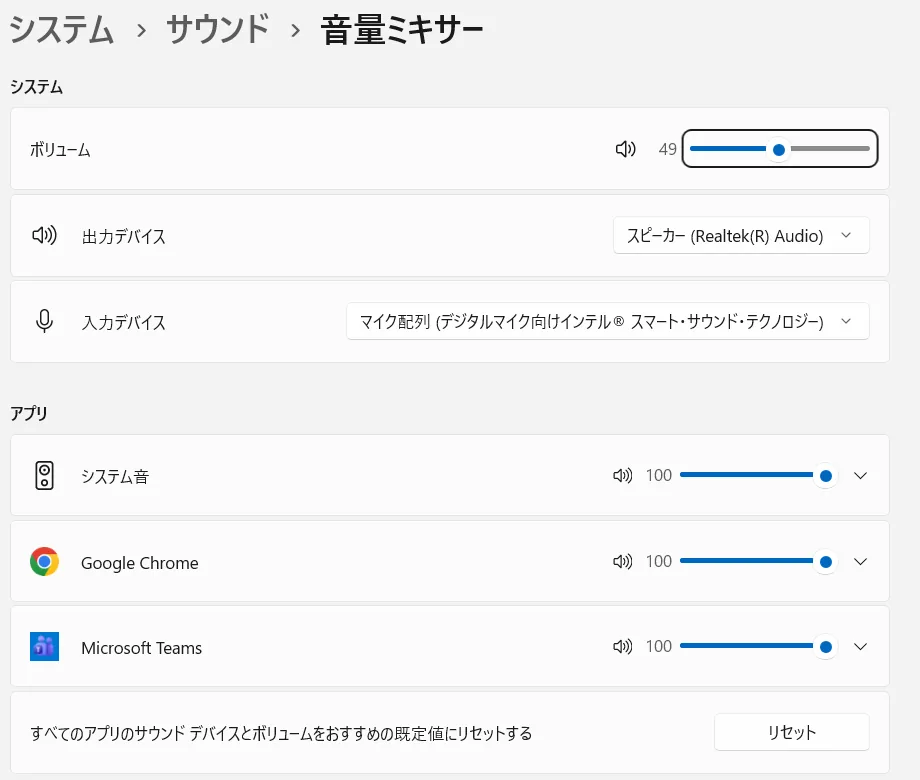
Task: Expand the システム音 row chevron
Action: click(x=860, y=475)
